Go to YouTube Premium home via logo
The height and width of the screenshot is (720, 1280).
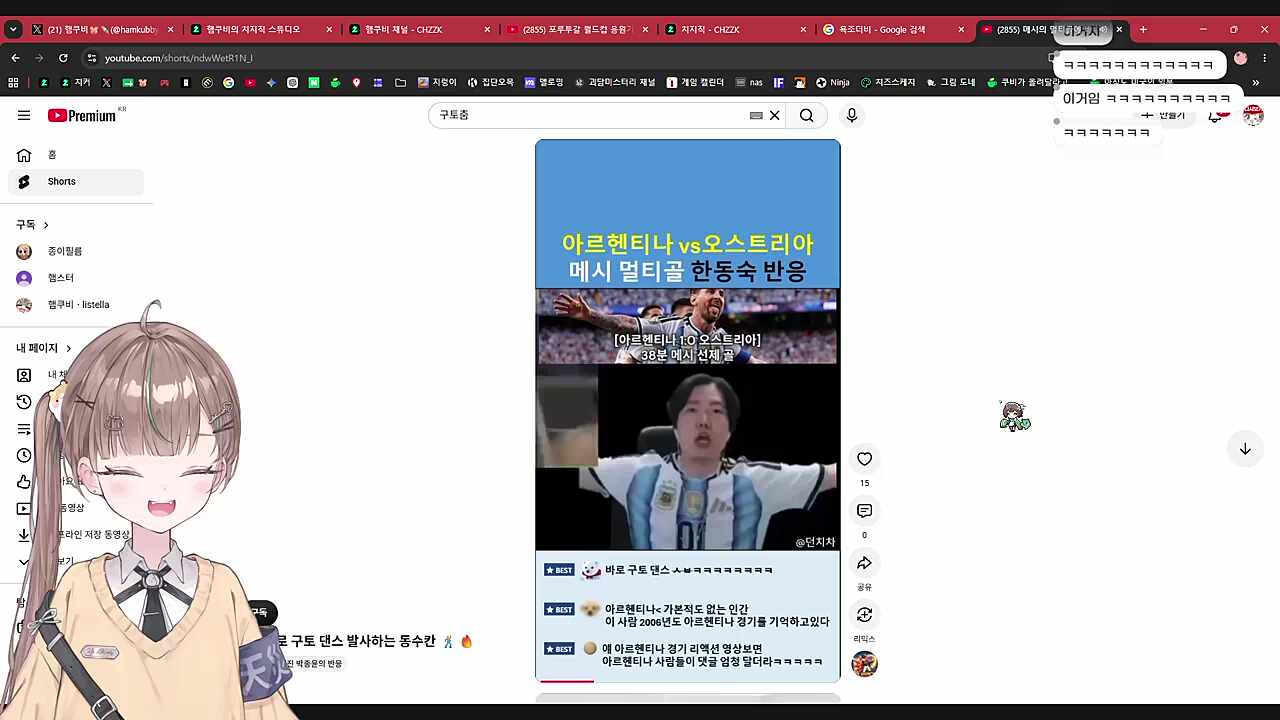pos(82,116)
